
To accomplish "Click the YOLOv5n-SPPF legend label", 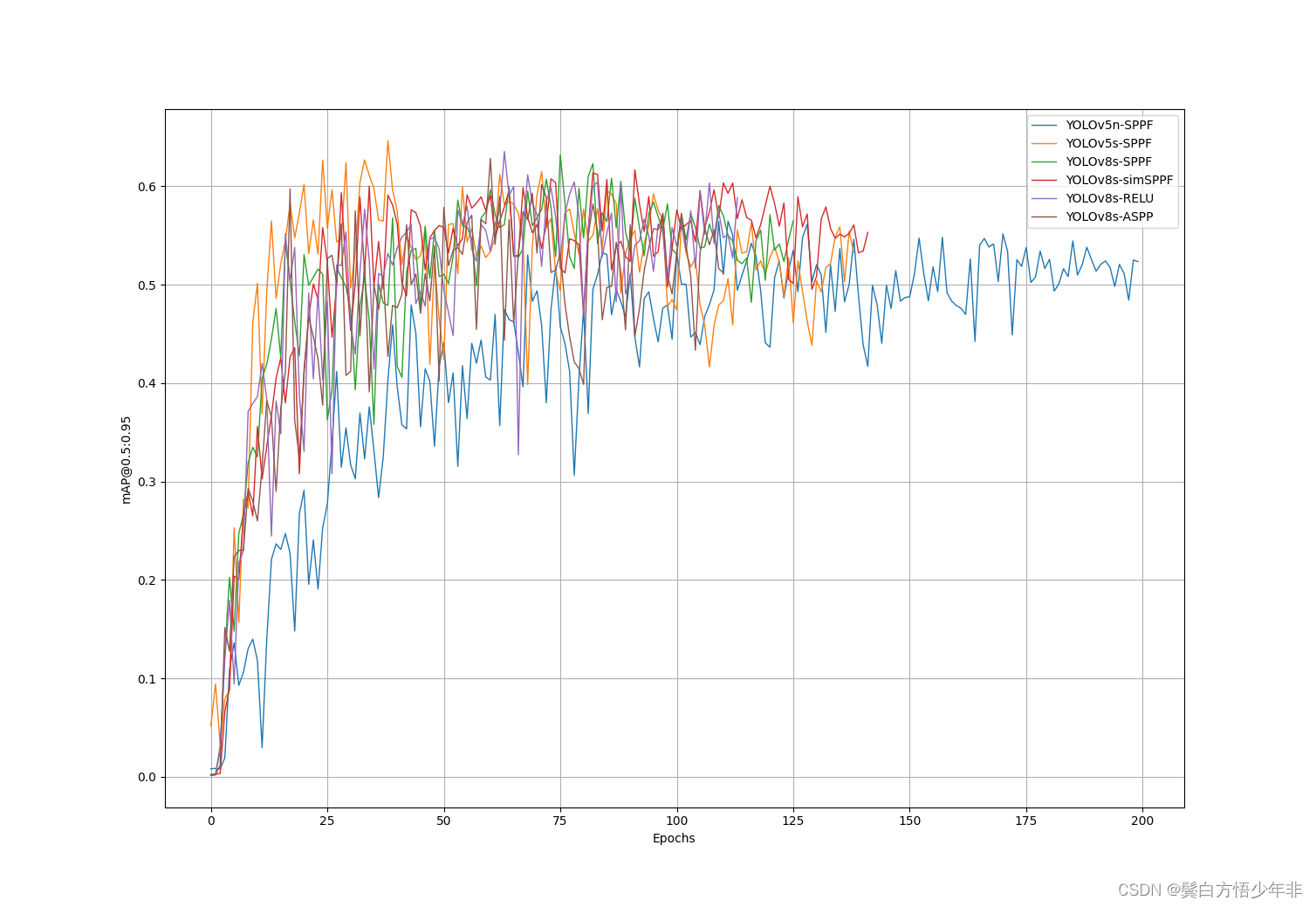I will pos(1109,125).
